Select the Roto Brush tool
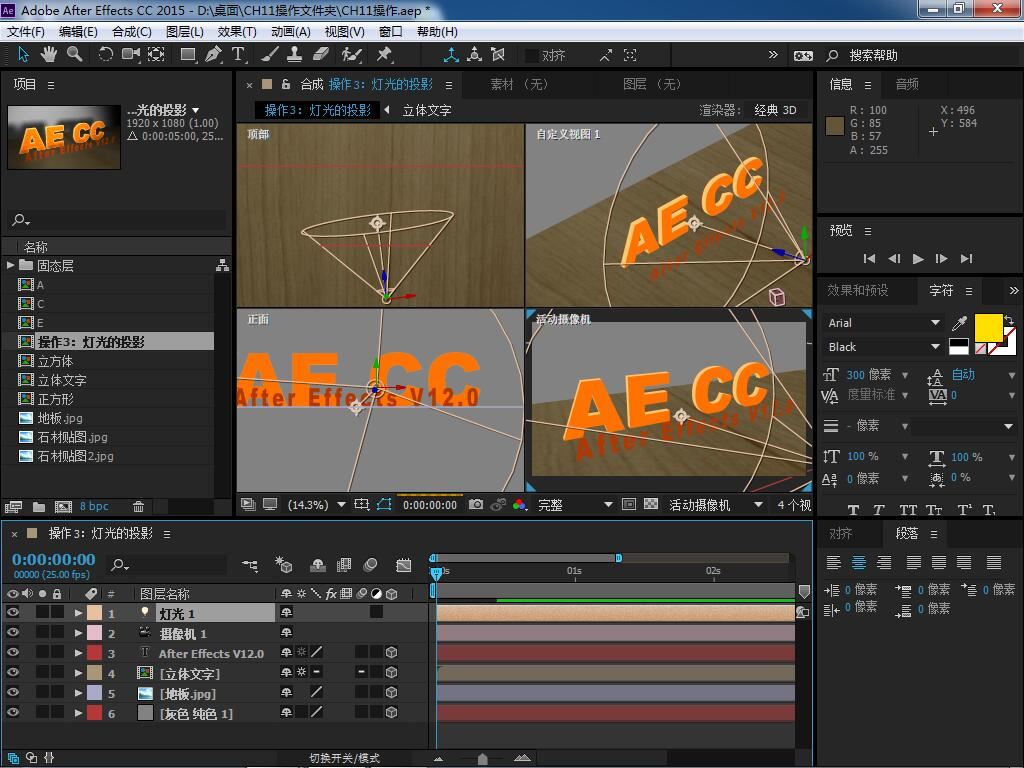Screen dimensions: 1024x768 [x=352, y=55]
